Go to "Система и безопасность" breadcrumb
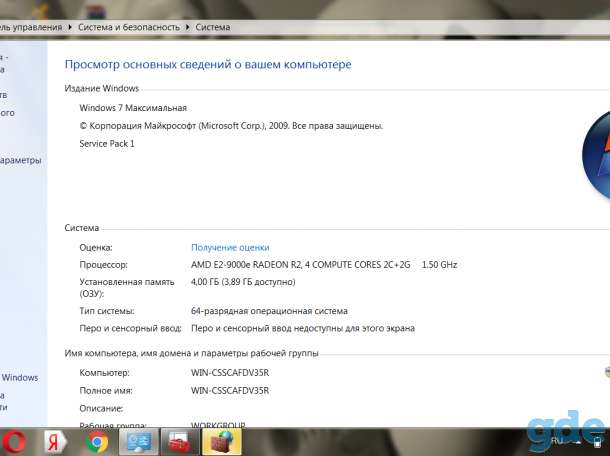This screenshot has height=456, width=610. click(x=129, y=27)
